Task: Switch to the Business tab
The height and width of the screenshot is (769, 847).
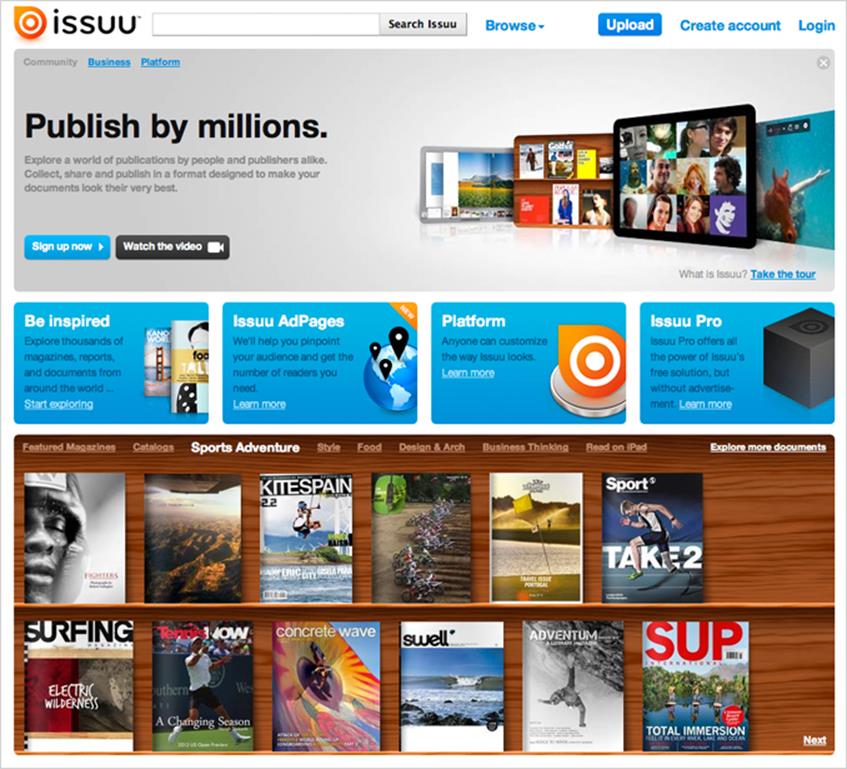Action: coord(109,62)
